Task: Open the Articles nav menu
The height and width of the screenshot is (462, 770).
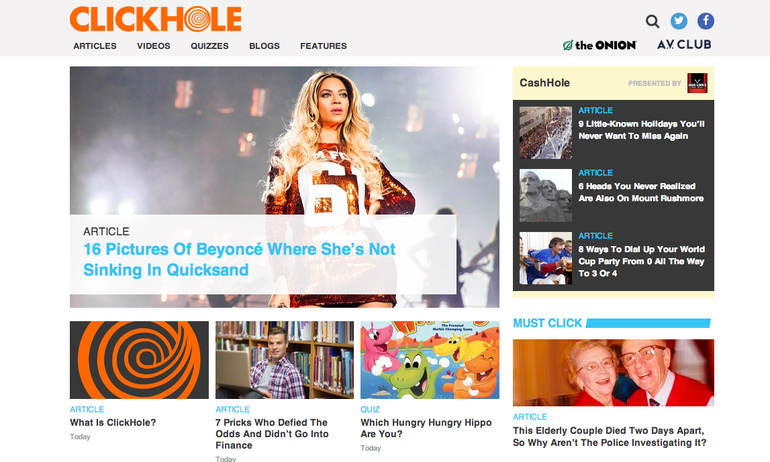Action: coord(95,46)
